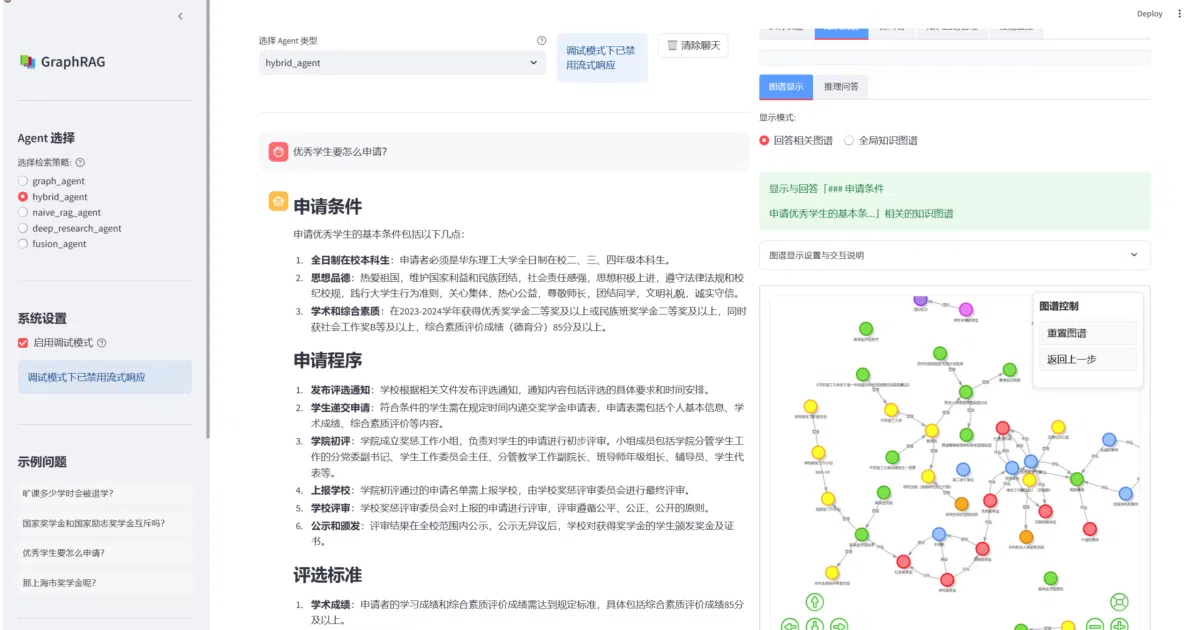Click the 清除聊天 button

[693, 46]
